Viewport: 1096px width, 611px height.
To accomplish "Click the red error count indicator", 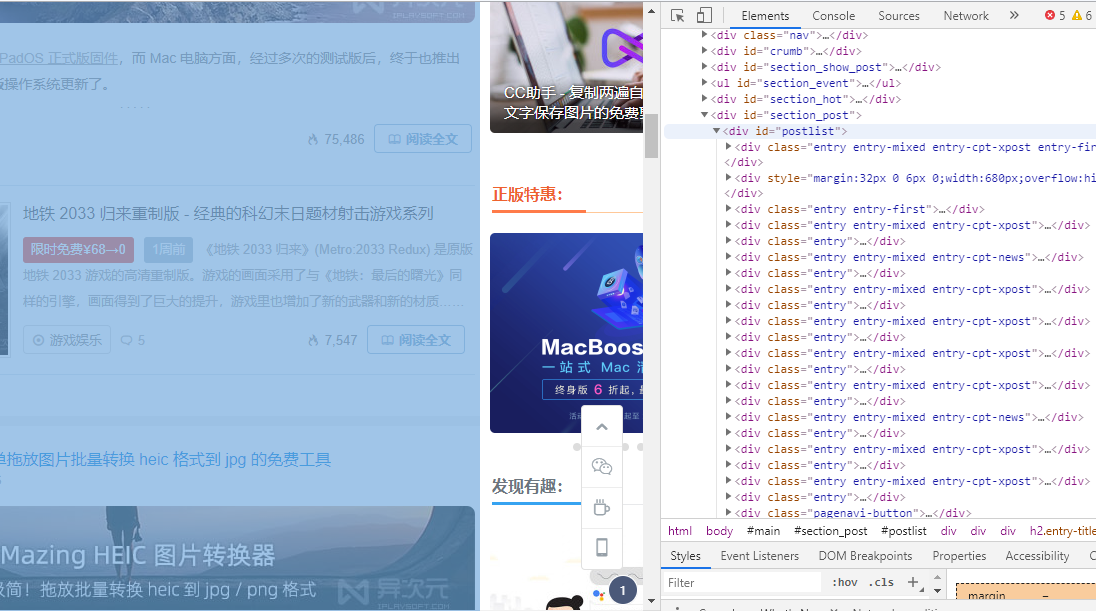I will pyautogui.click(x=1055, y=15).
